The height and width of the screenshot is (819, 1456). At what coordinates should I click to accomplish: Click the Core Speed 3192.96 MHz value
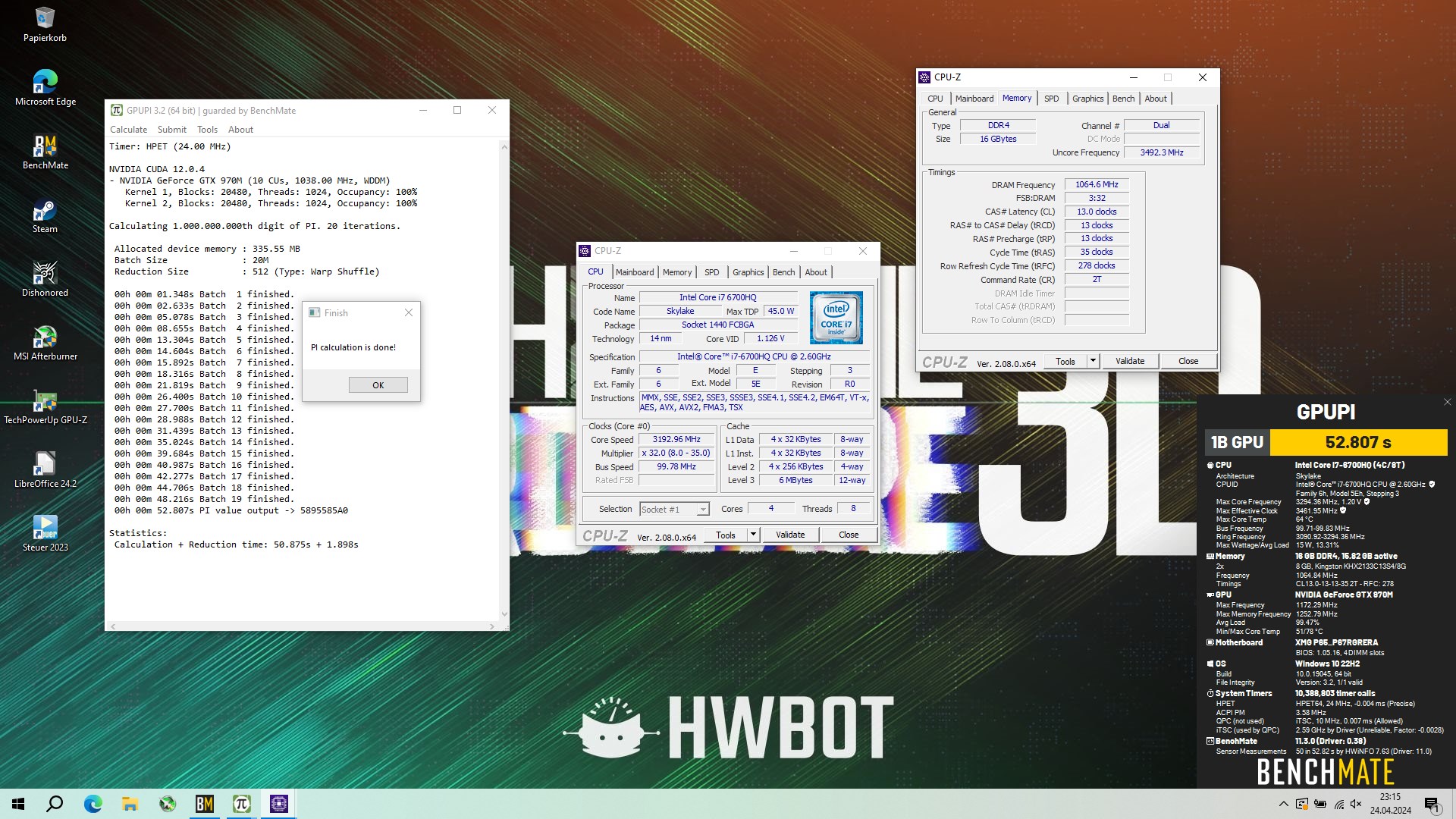click(x=676, y=439)
